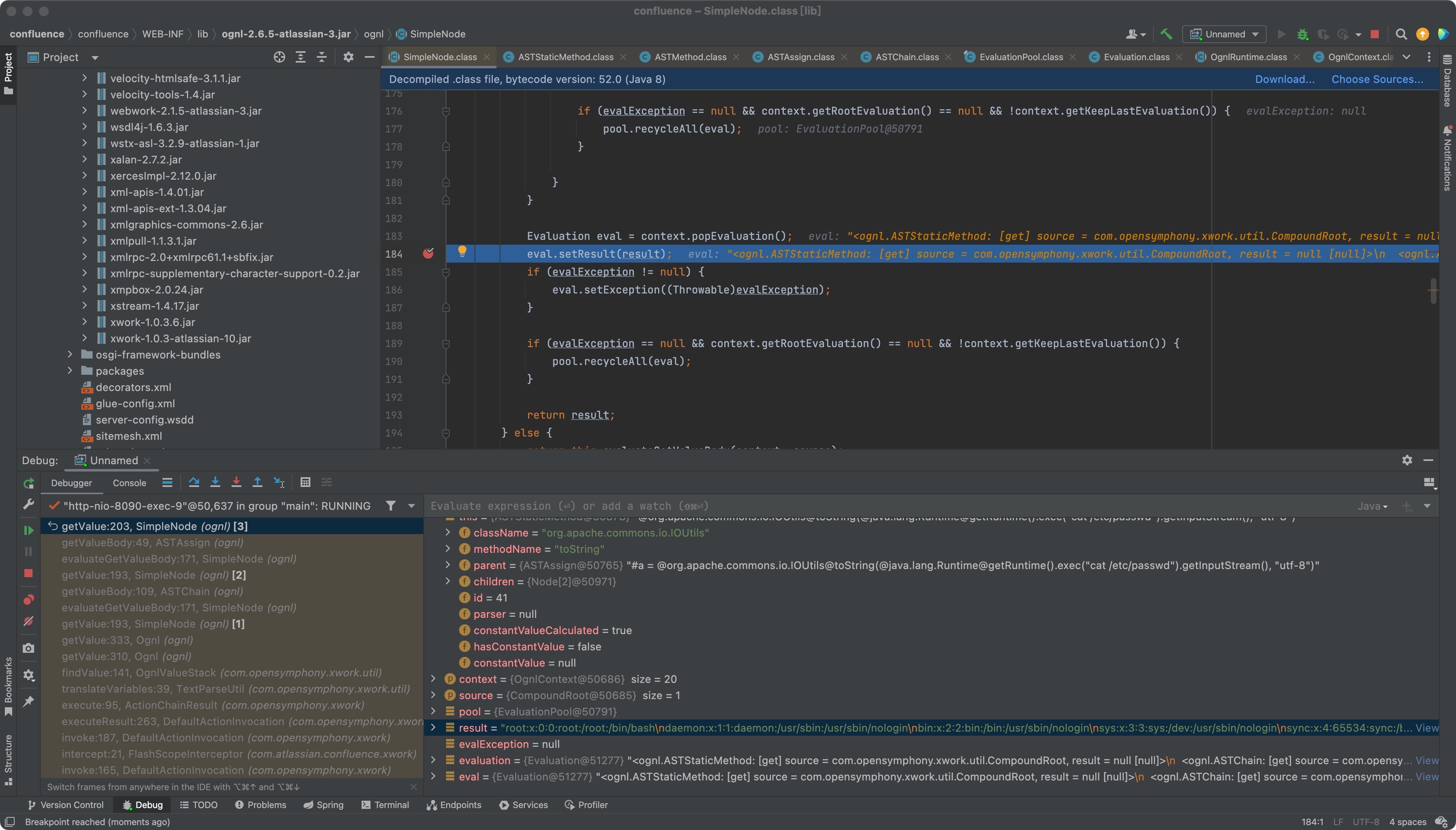Show hidden editor tabs dropdown
The image size is (1456, 830).
tap(1406, 57)
